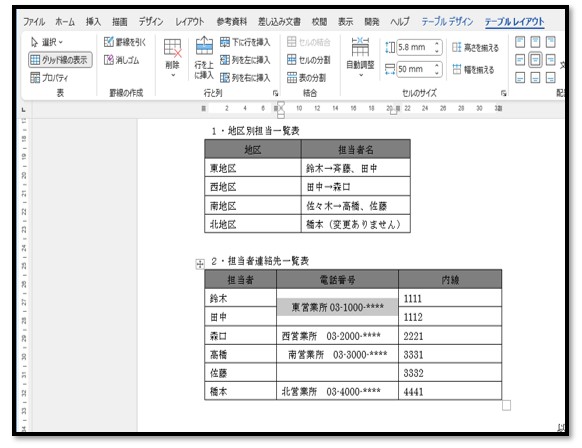
Task: Open the 自動調整 autofit dropdown
Action: pyautogui.click(x=360, y=58)
